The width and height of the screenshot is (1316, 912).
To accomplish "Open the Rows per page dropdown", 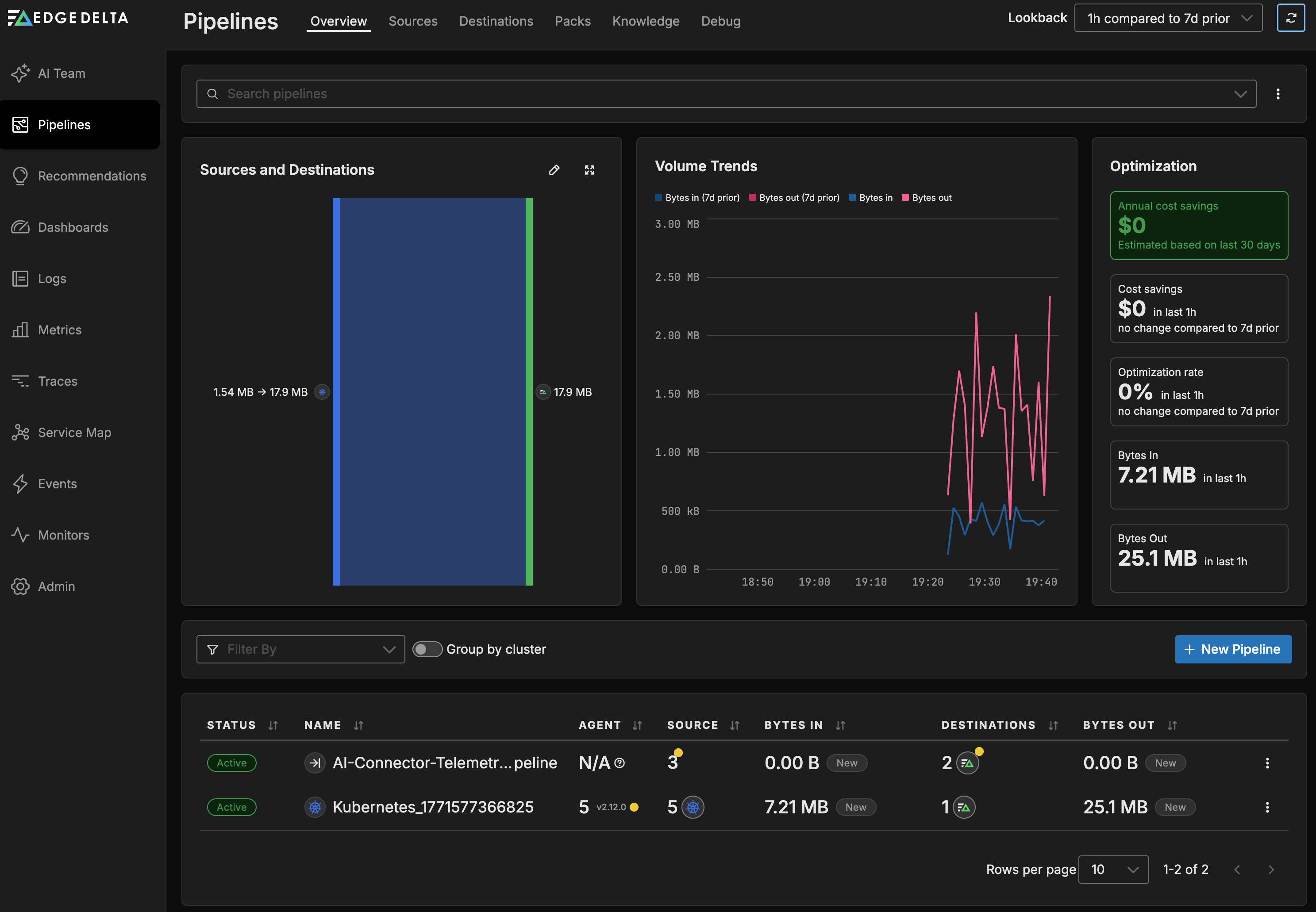I will tap(1112, 869).
